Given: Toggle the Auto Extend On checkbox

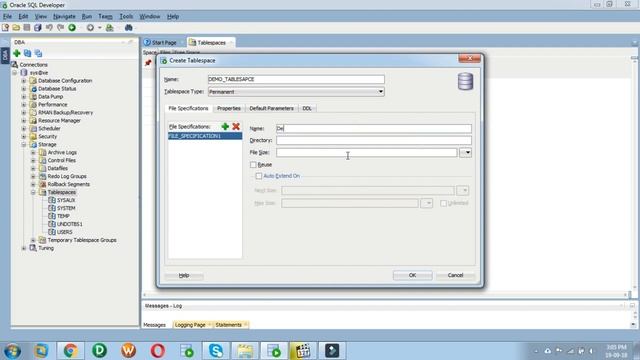Looking at the screenshot, I should [259, 176].
